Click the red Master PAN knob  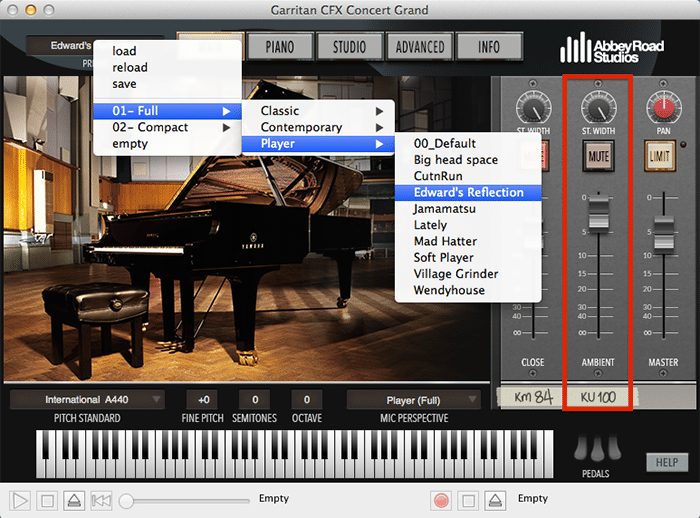point(663,108)
